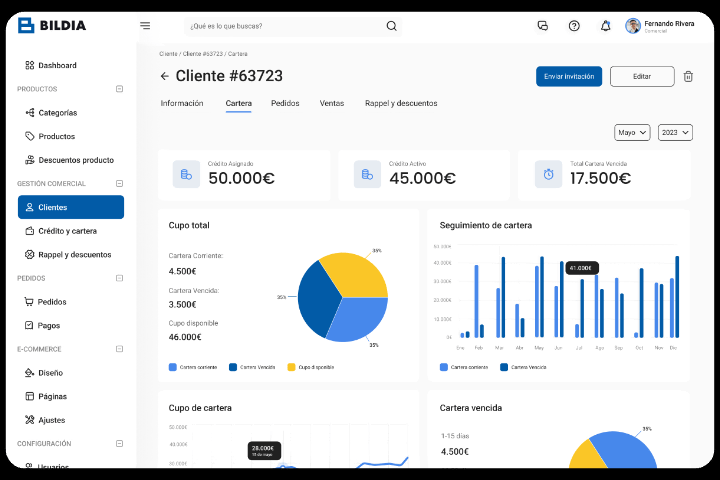This screenshot has width=720, height=480.
Task: Click the dark blue slice of Cupo total pie
Action: tap(317, 301)
